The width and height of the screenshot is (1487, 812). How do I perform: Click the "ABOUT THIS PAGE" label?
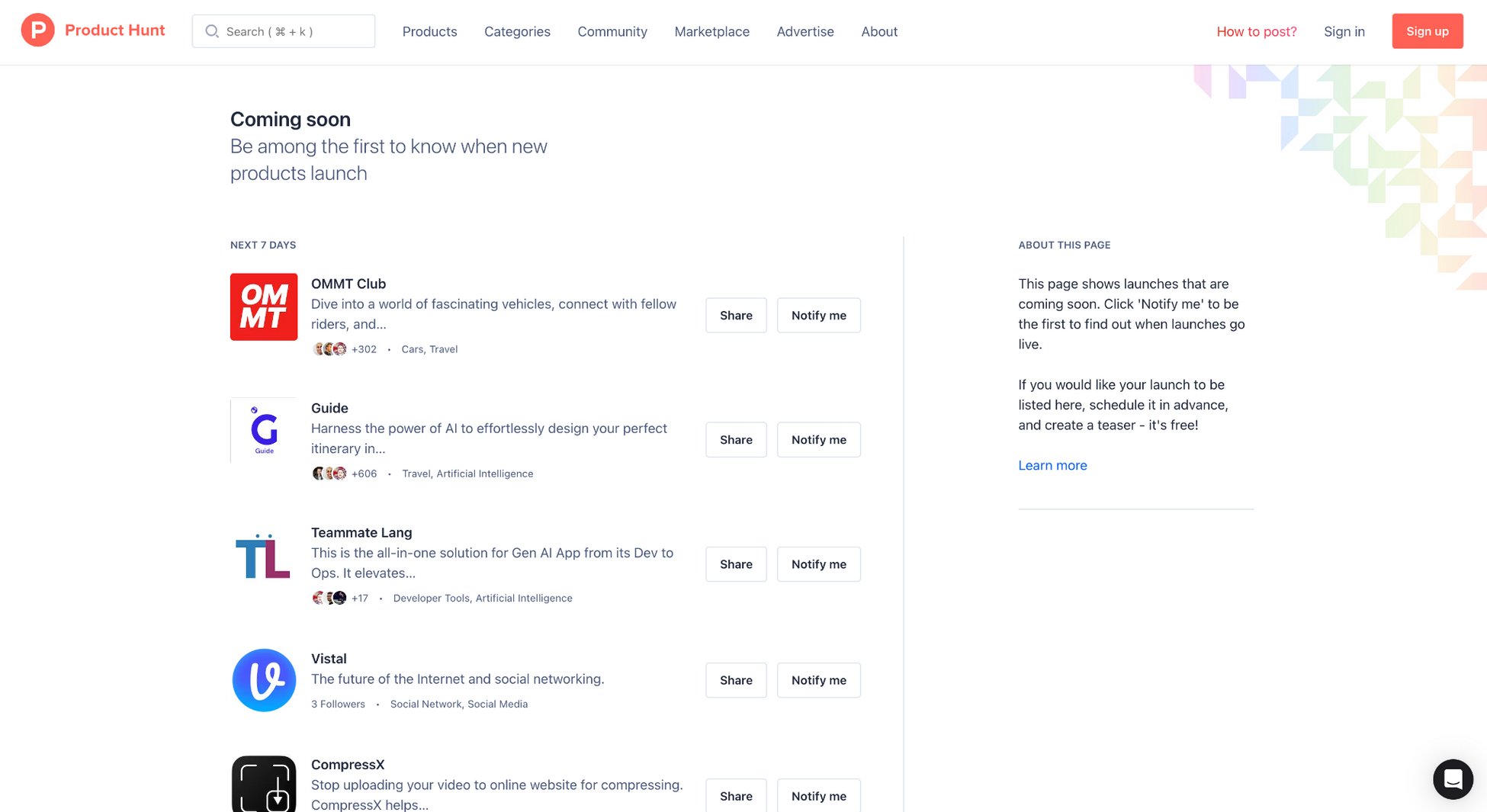(x=1065, y=246)
